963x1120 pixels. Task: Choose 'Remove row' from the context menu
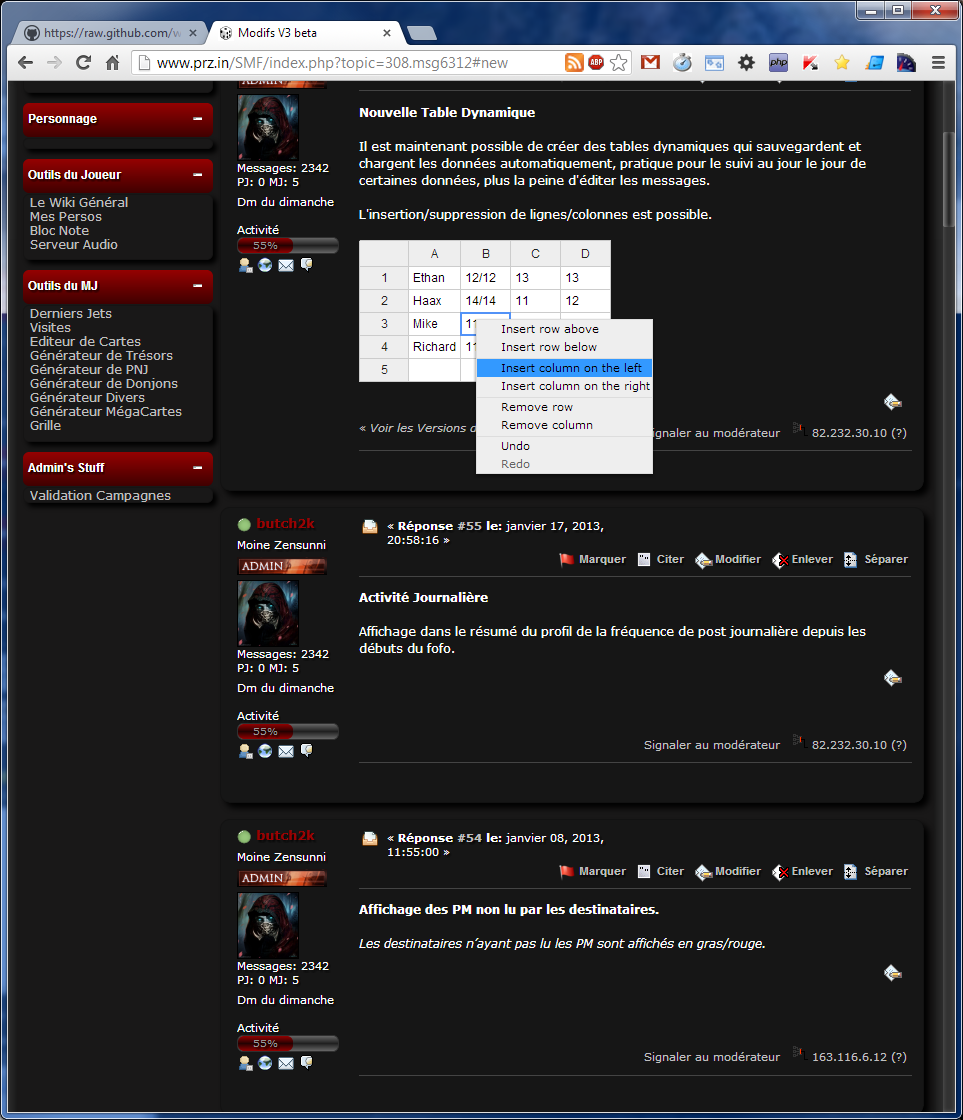coord(537,407)
